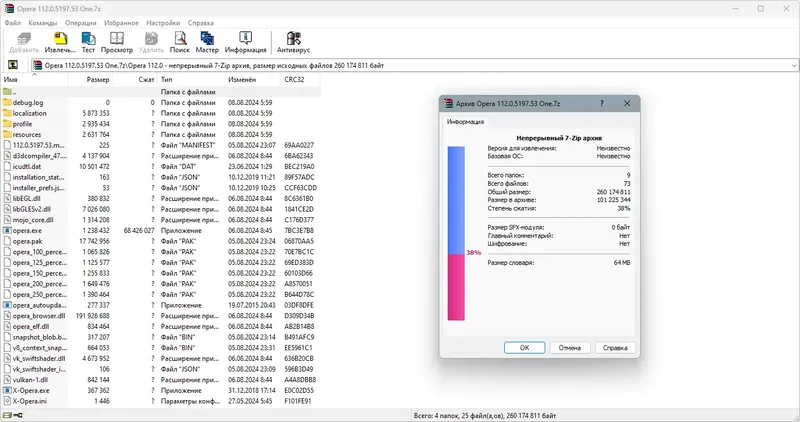Open the Справка menu
This screenshot has height=422, width=800.
point(201,23)
